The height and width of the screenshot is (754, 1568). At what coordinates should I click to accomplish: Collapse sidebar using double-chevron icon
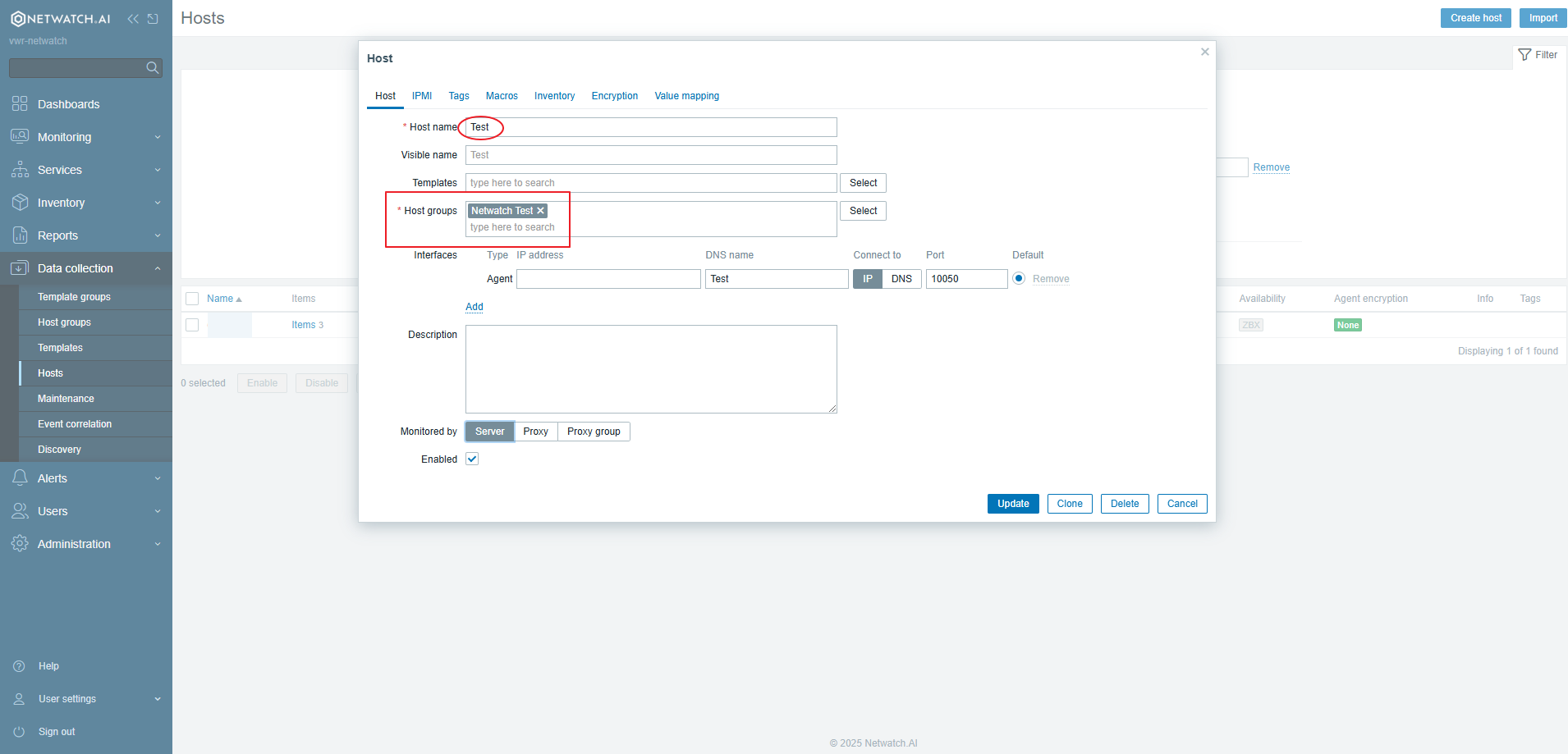click(x=133, y=19)
